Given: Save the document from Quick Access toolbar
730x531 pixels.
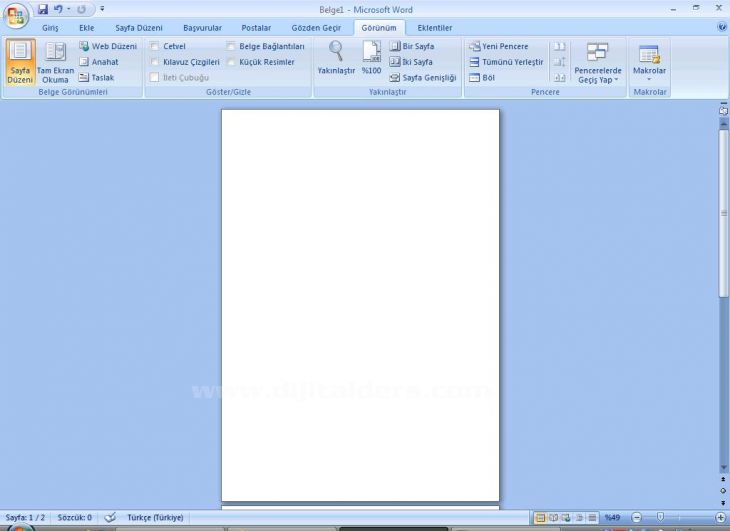Looking at the screenshot, I should point(43,9).
